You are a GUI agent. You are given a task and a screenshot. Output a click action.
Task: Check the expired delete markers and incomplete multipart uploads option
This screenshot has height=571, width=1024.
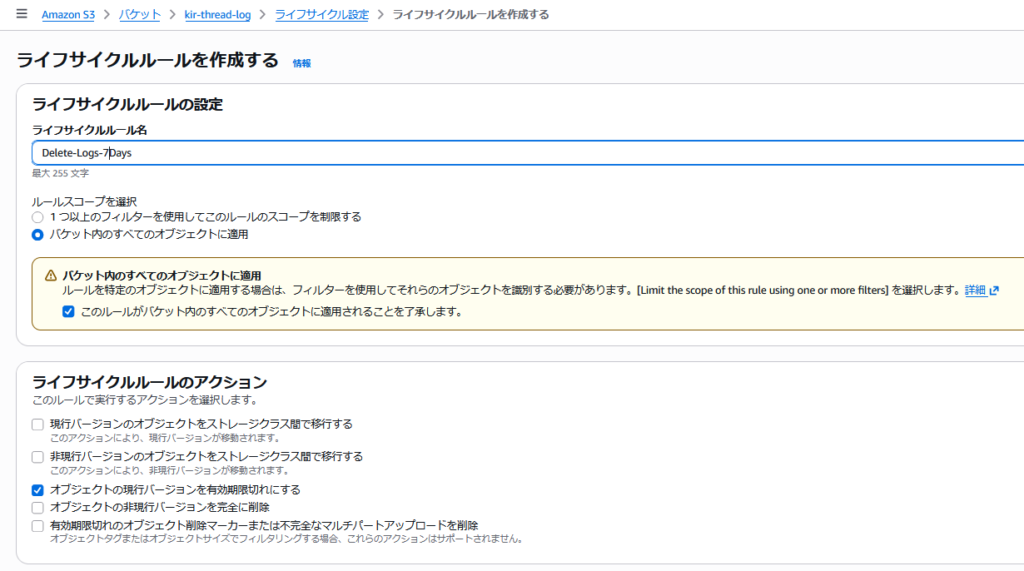[38, 525]
